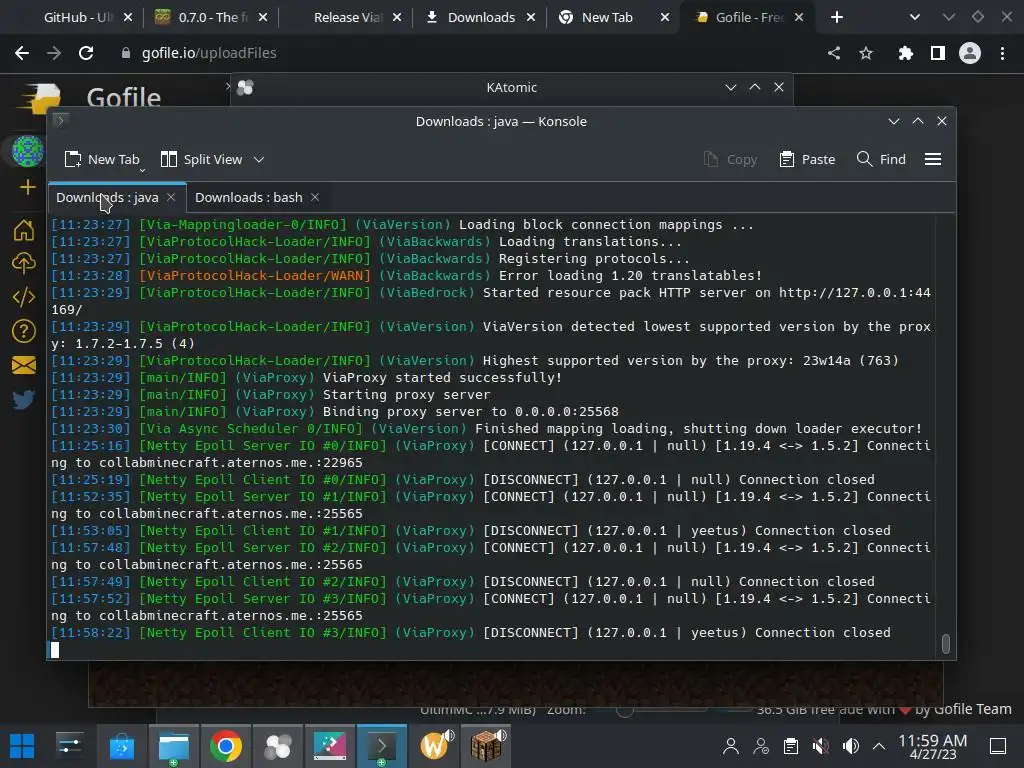This screenshot has height=768, width=1024.
Task: Click the Konsole keep-below chevron in titlebar
Action: pyautogui.click(x=893, y=121)
